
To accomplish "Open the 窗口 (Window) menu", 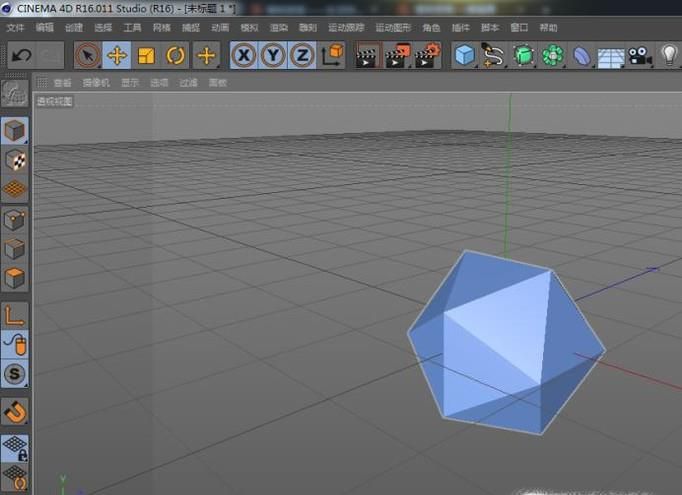I will tap(519, 28).
